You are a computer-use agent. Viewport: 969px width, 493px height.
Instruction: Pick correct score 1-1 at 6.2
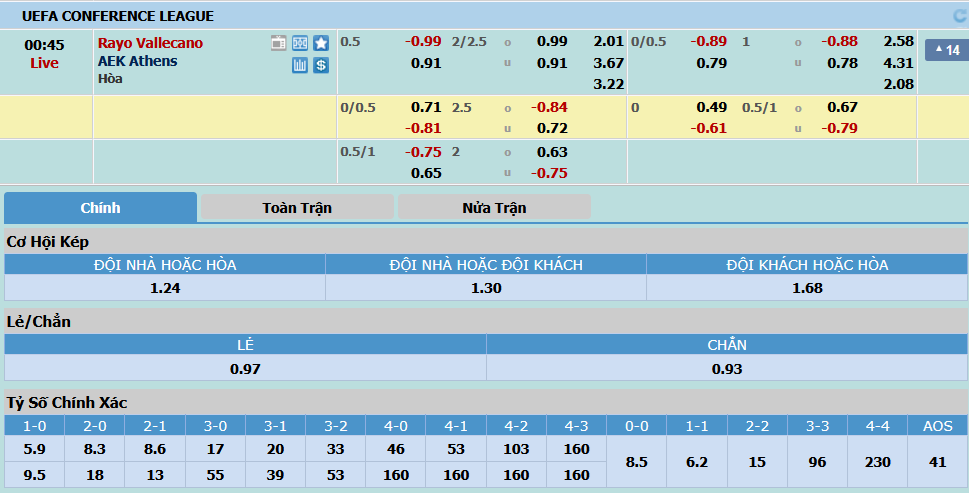tap(696, 462)
